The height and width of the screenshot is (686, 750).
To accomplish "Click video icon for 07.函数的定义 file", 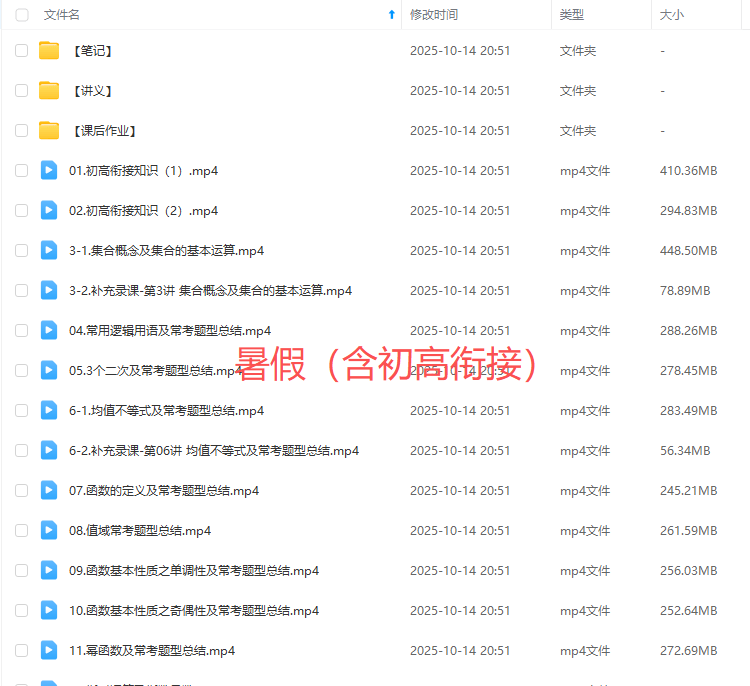I will (49, 490).
